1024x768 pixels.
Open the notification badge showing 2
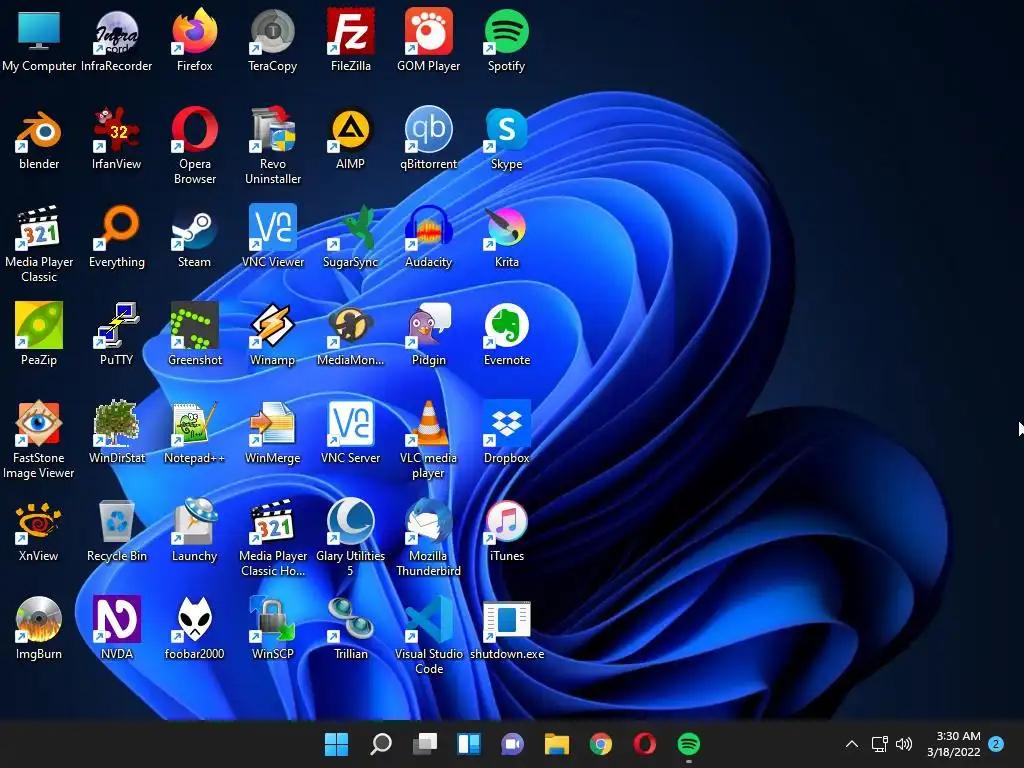click(996, 744)
